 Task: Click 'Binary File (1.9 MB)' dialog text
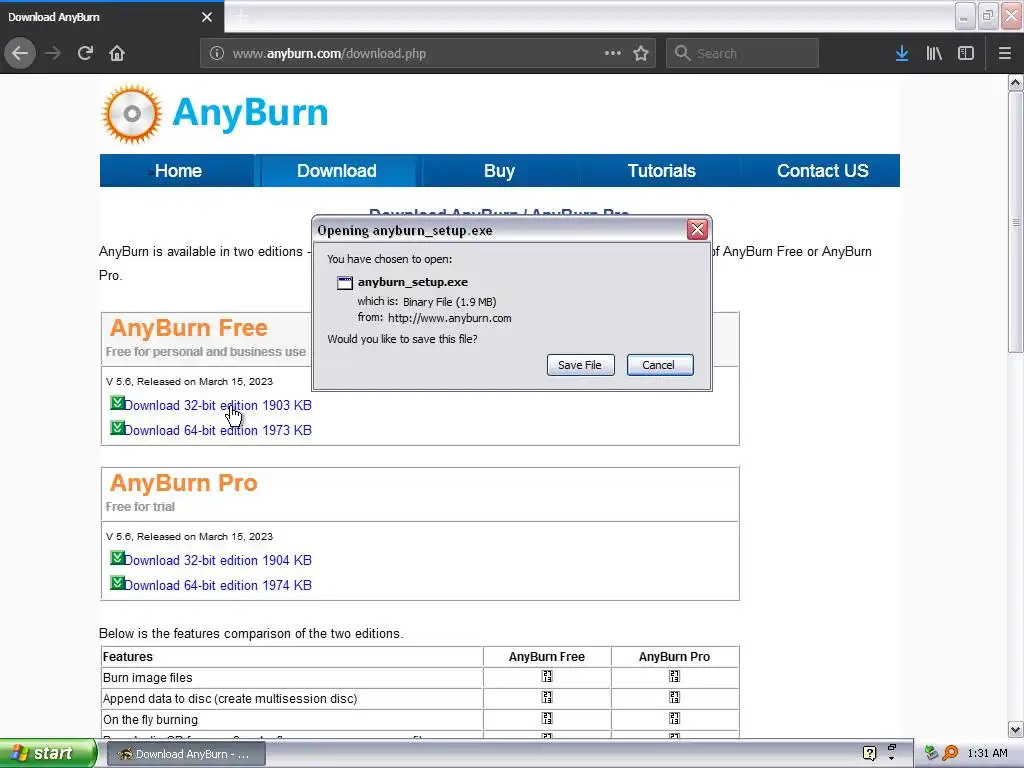tap(449, 302)
